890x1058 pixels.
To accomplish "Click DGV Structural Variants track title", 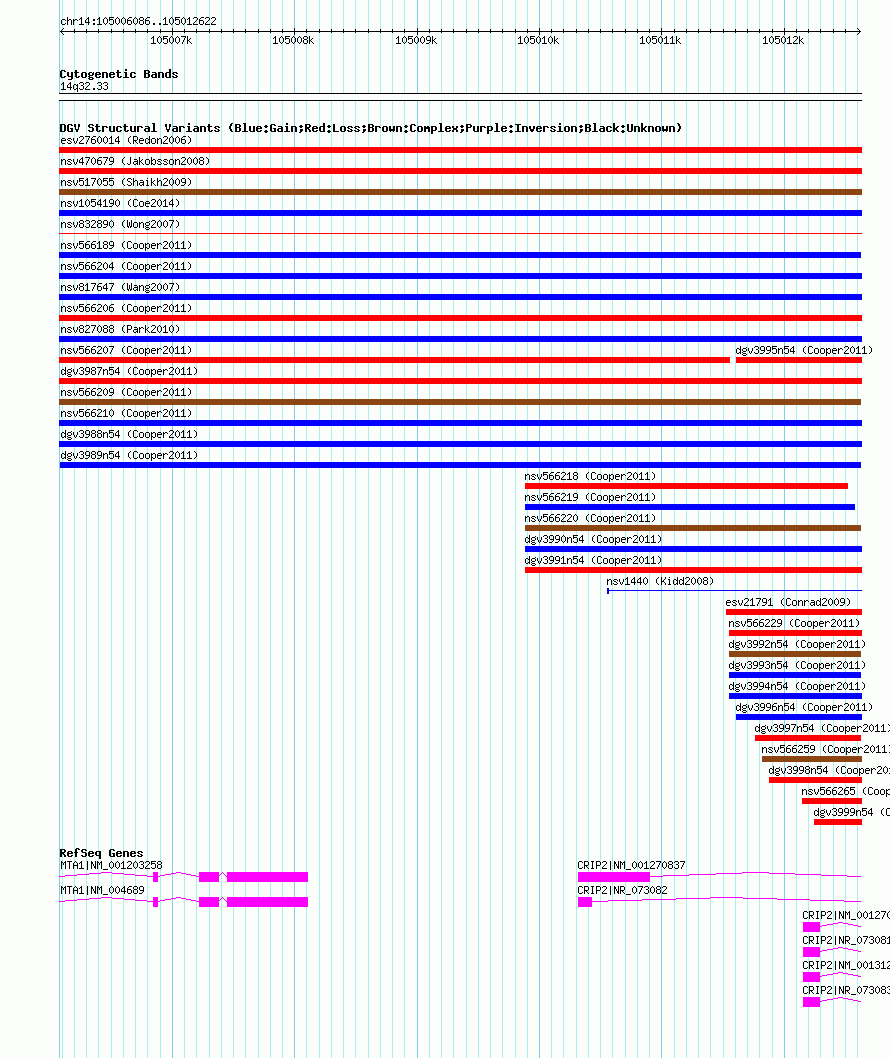I will (370, 128).
